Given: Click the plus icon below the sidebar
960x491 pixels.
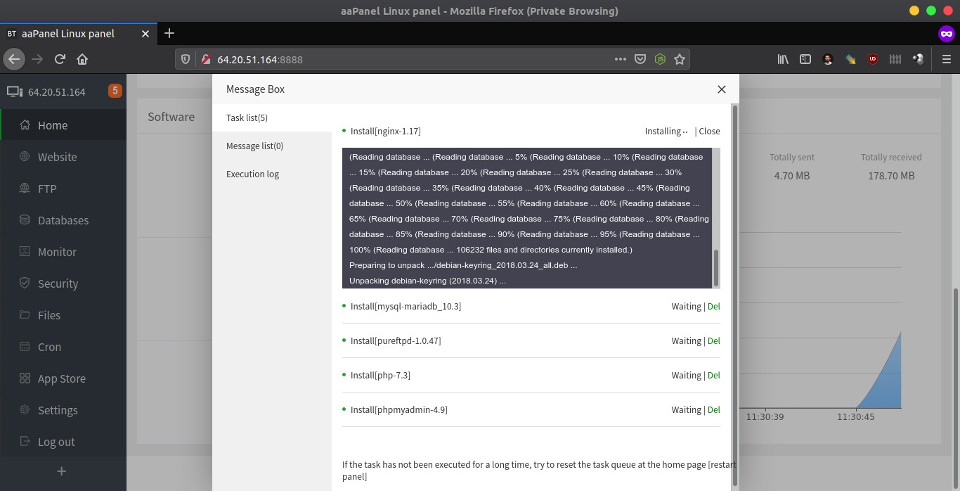Looking at the screenshot, I should (61, 471).
